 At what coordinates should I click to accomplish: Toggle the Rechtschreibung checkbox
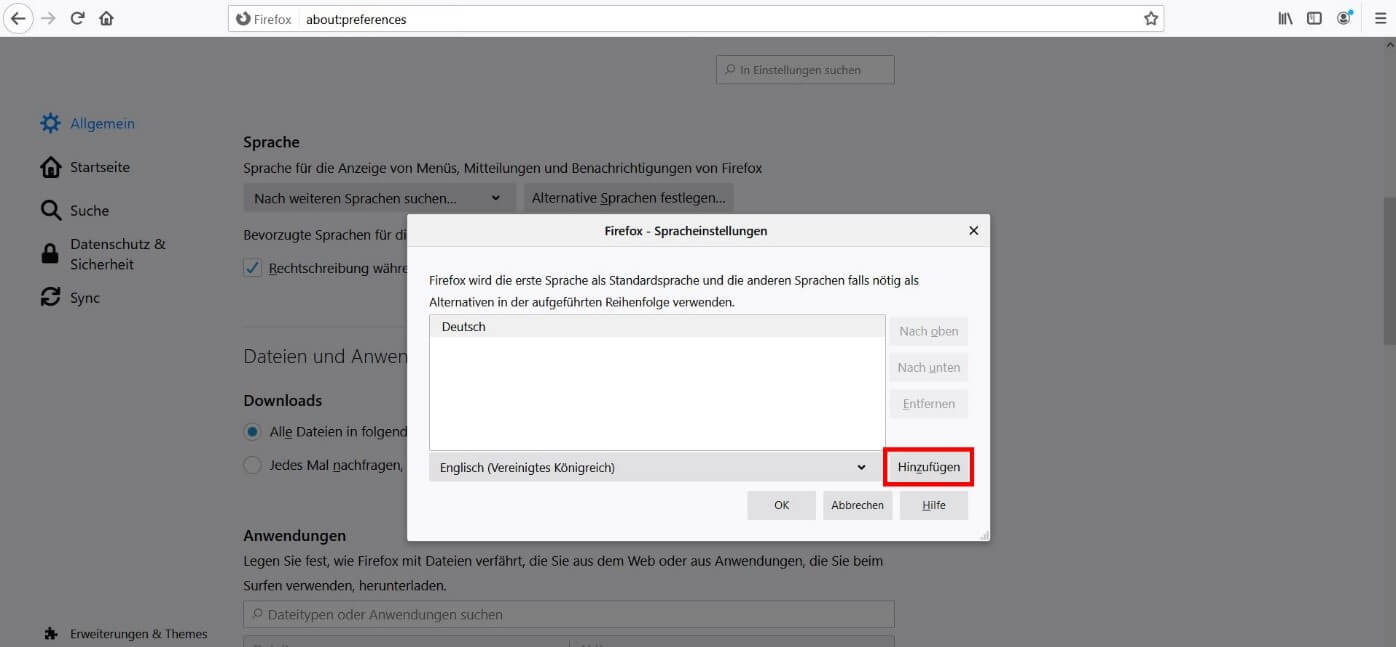coord(252,268)
